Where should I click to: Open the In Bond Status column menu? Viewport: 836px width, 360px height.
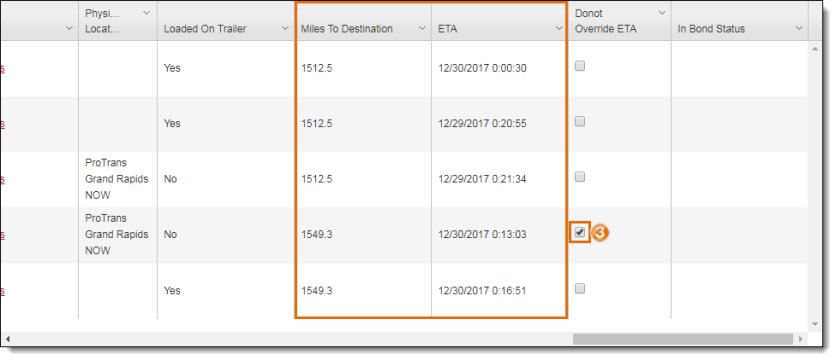799,28
